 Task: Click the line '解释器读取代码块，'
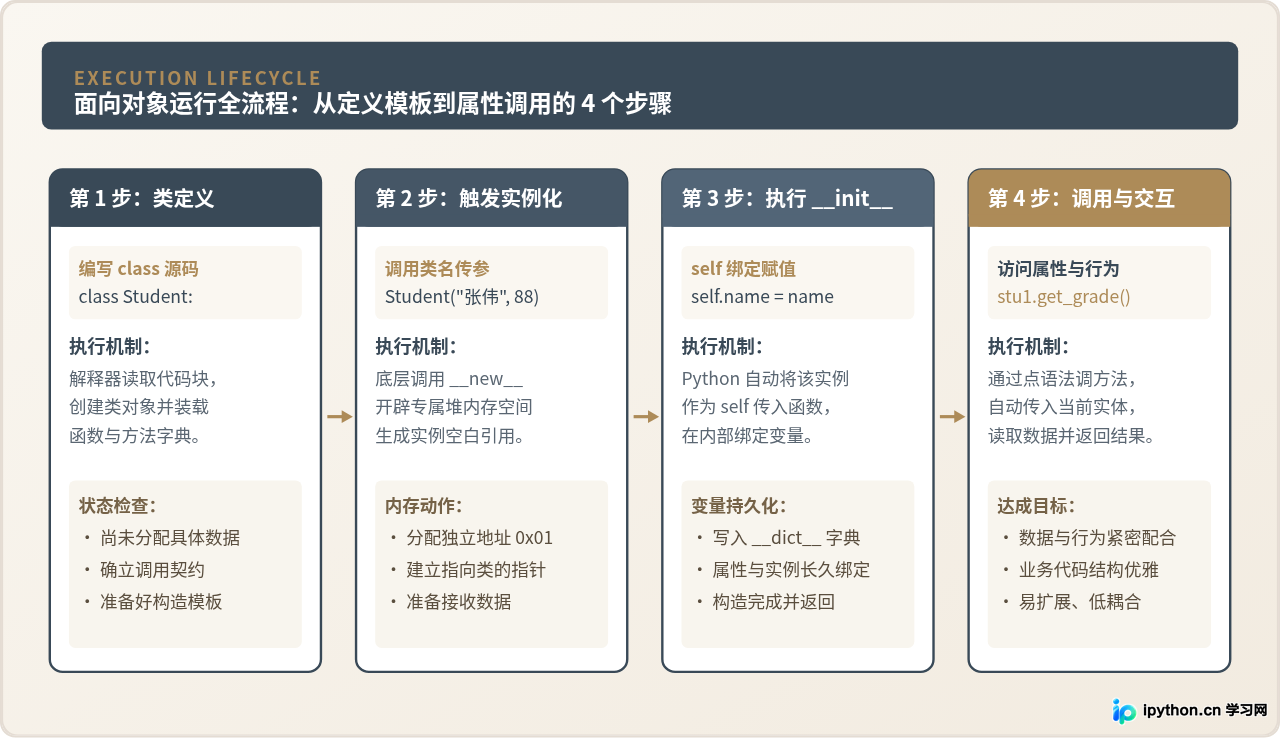[x=144, y=379]
